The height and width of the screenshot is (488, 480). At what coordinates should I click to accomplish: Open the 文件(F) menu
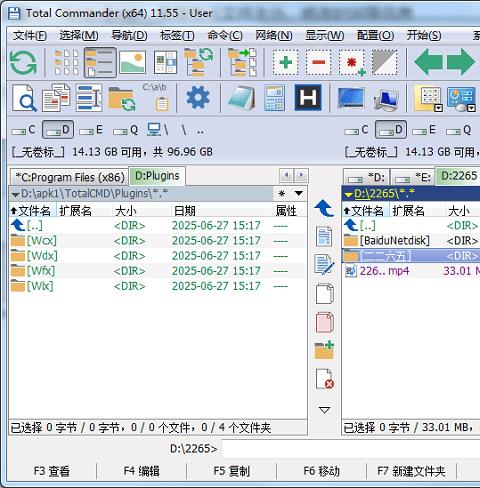pos(30,36)
